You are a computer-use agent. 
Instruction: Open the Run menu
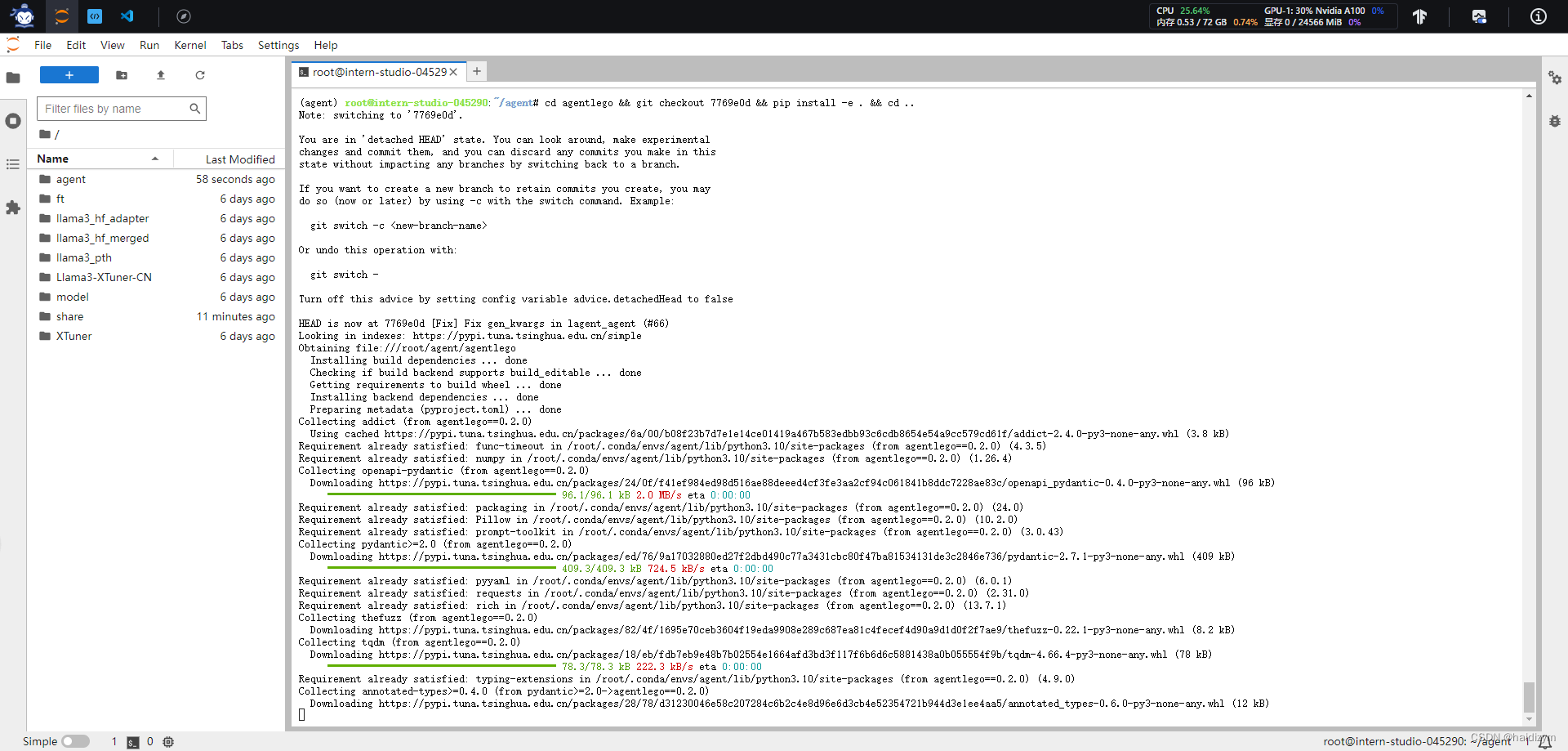(149, 45)
